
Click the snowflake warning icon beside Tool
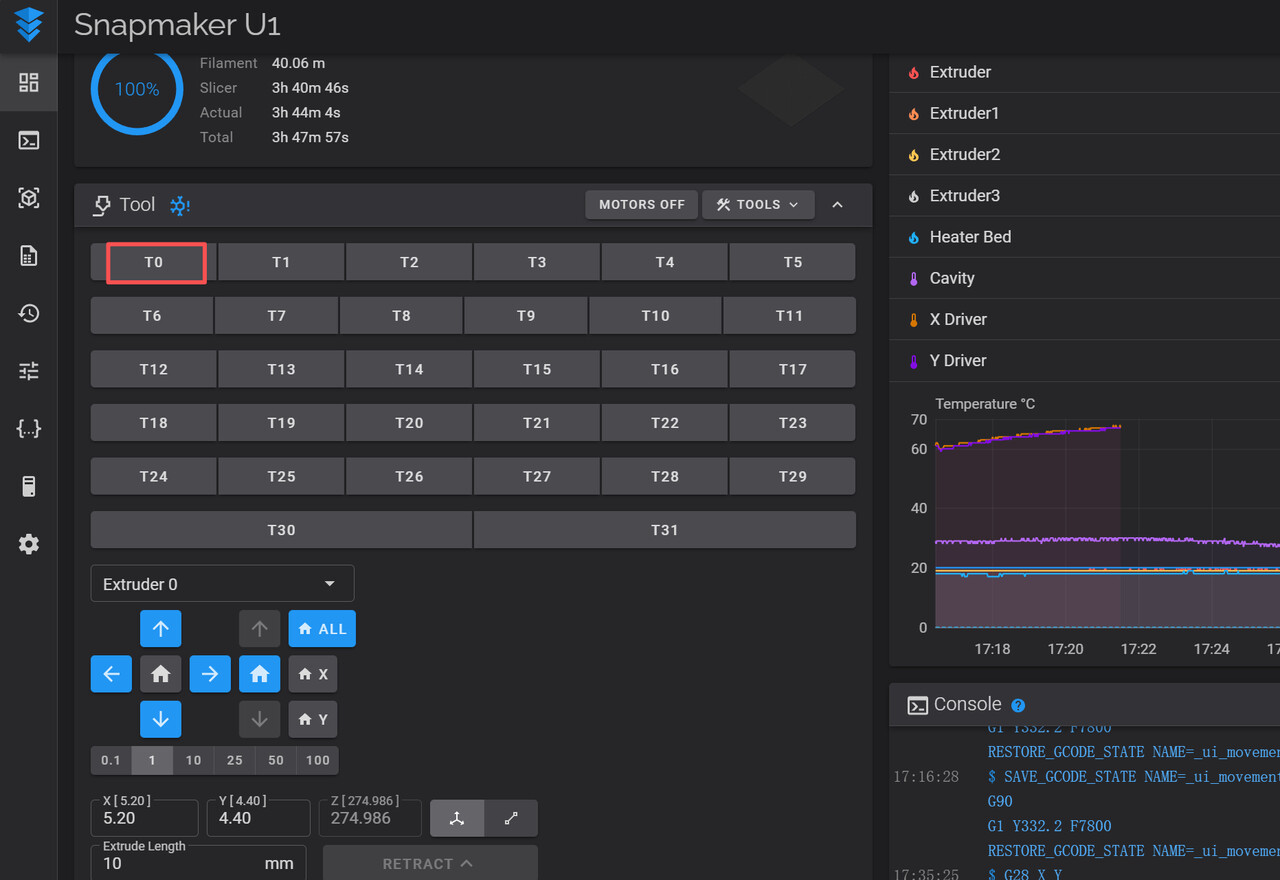tap(180, 205)
